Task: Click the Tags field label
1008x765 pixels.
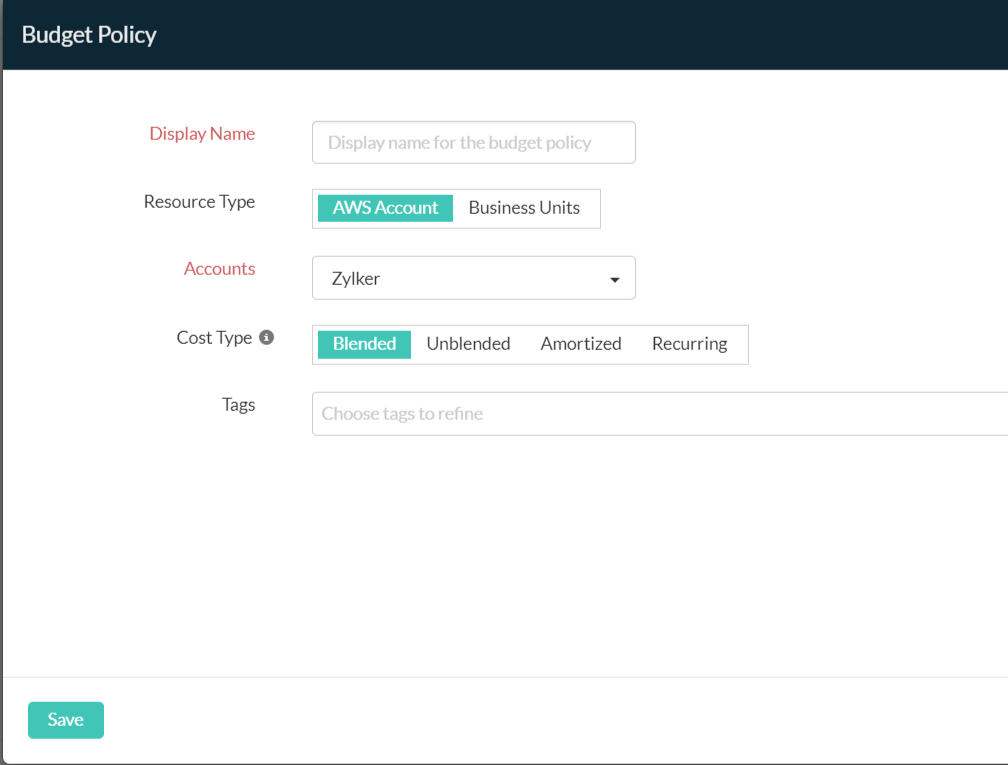Action: click(x=238, y=405)
